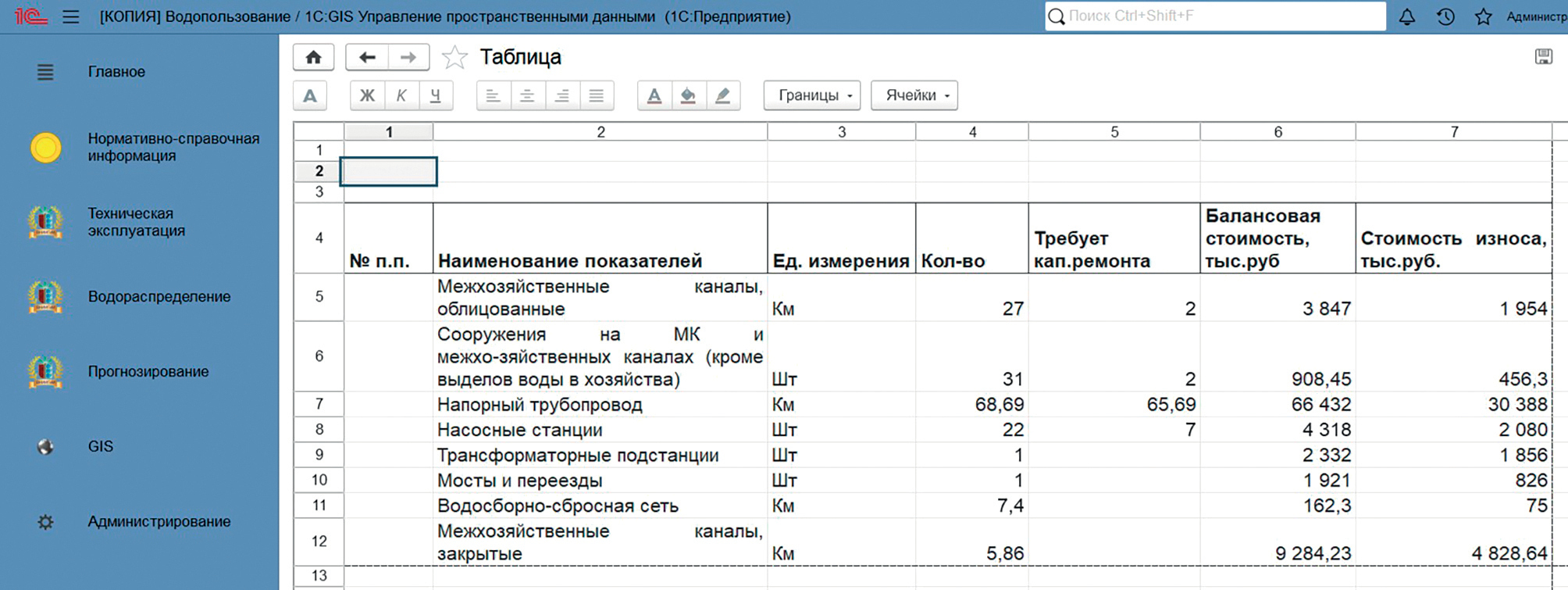Viewport: 1568px width, 590px height.
Task: Toggle bold Ж formatting
Action: [367, 95]
